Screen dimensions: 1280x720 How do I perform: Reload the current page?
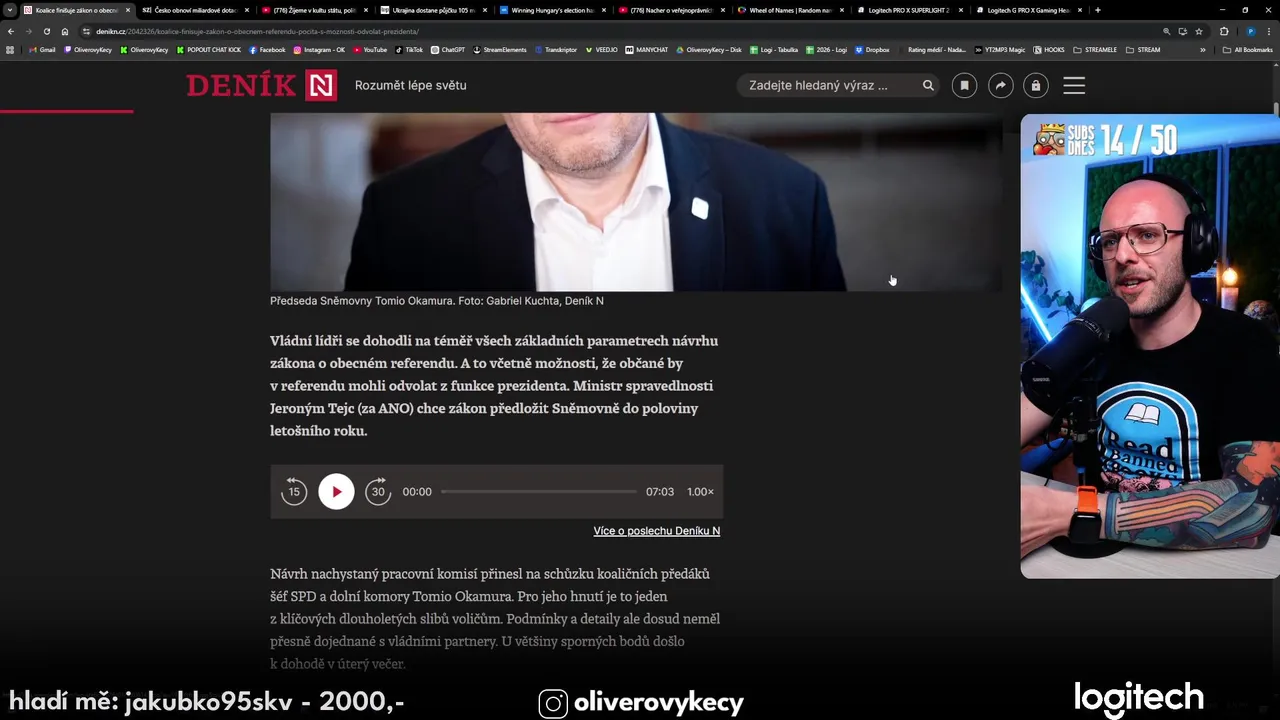pos(46,31)
